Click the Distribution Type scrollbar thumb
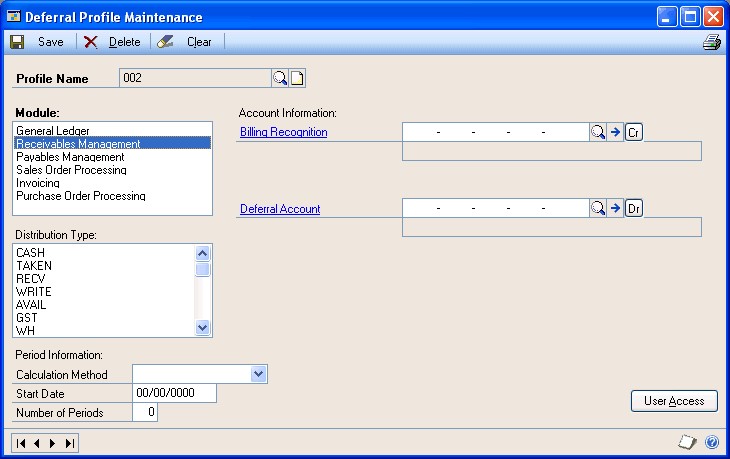This screenshot has width=730, height=459. tap(203, 270)
